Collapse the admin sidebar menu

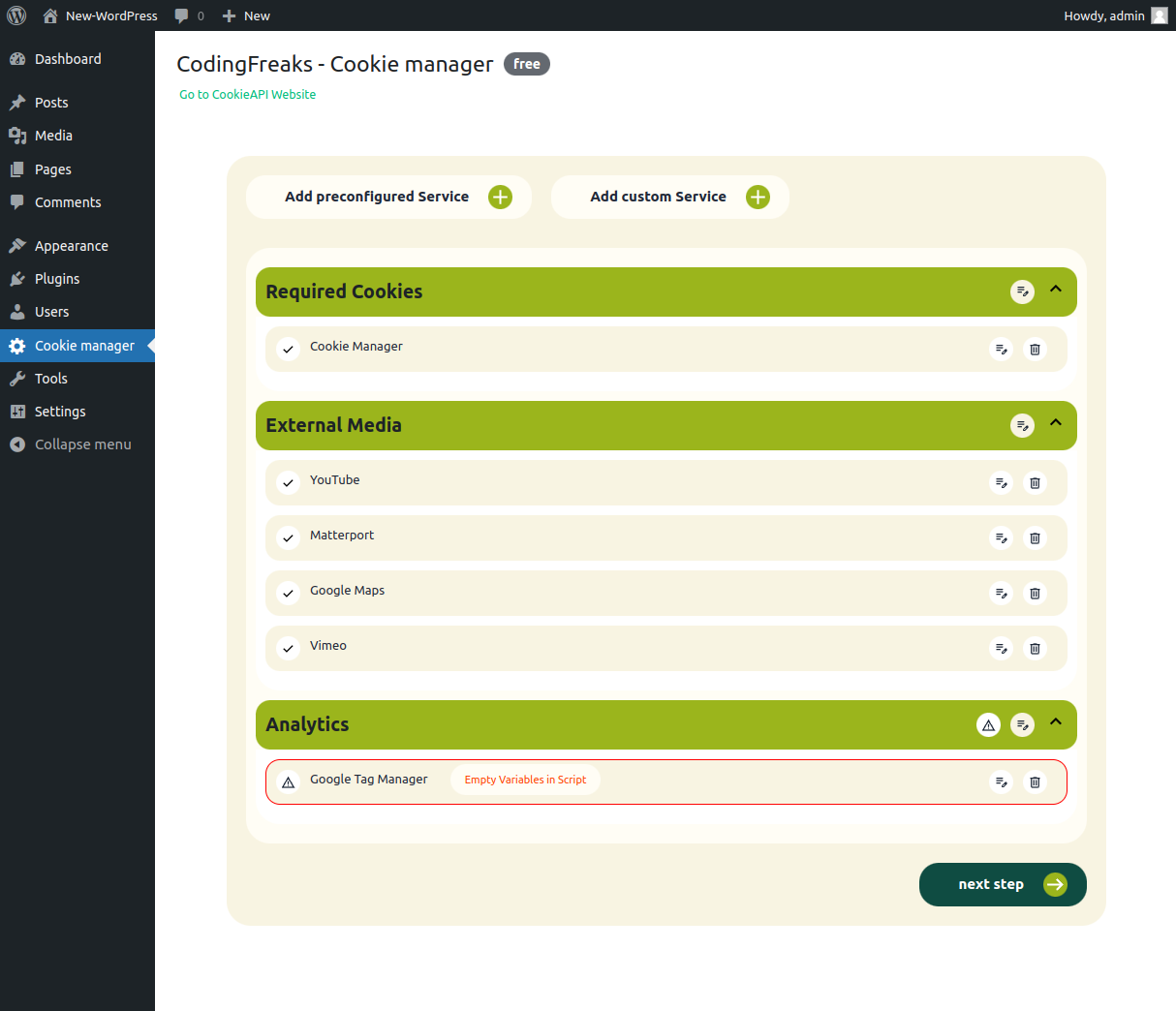pyautogui.click(x=77, y=444)
